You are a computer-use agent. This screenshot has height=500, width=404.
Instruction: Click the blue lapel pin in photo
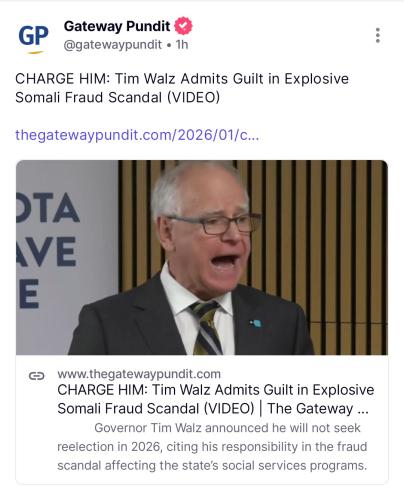pyautogui.click(x=256, y=323)
